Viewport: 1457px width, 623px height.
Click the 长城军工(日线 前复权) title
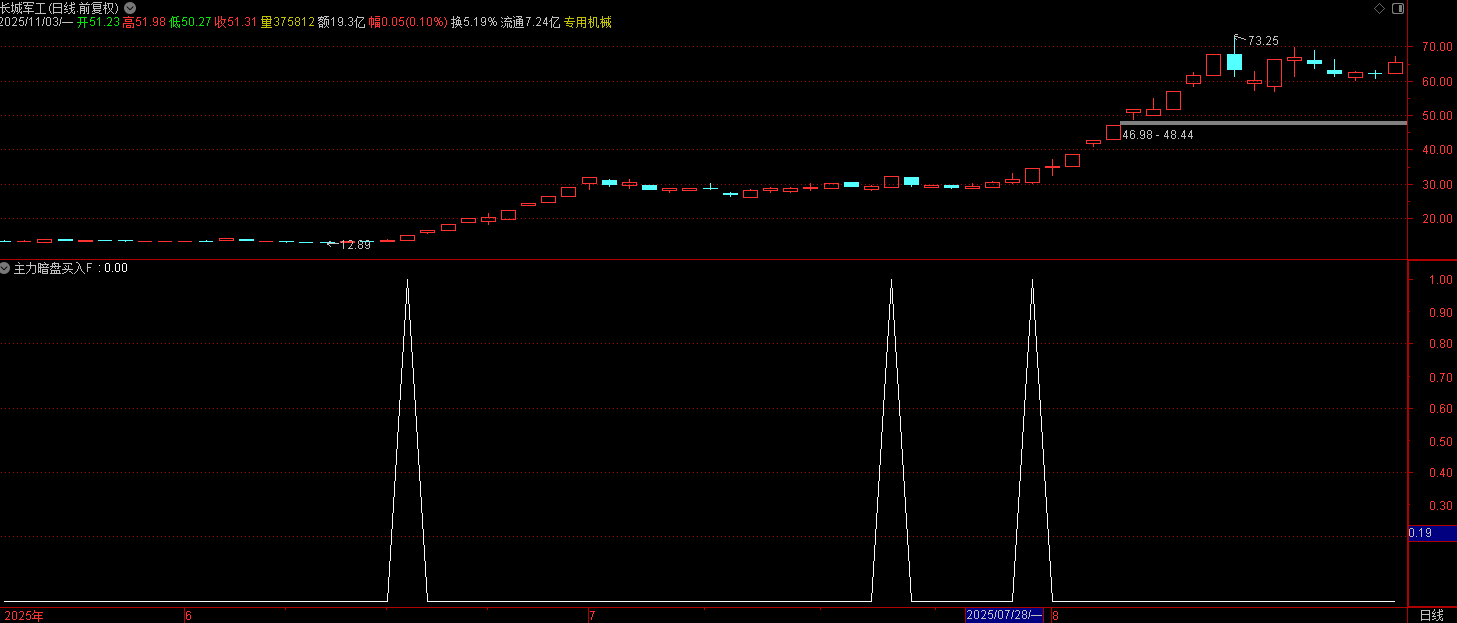(x=59, y=8)
